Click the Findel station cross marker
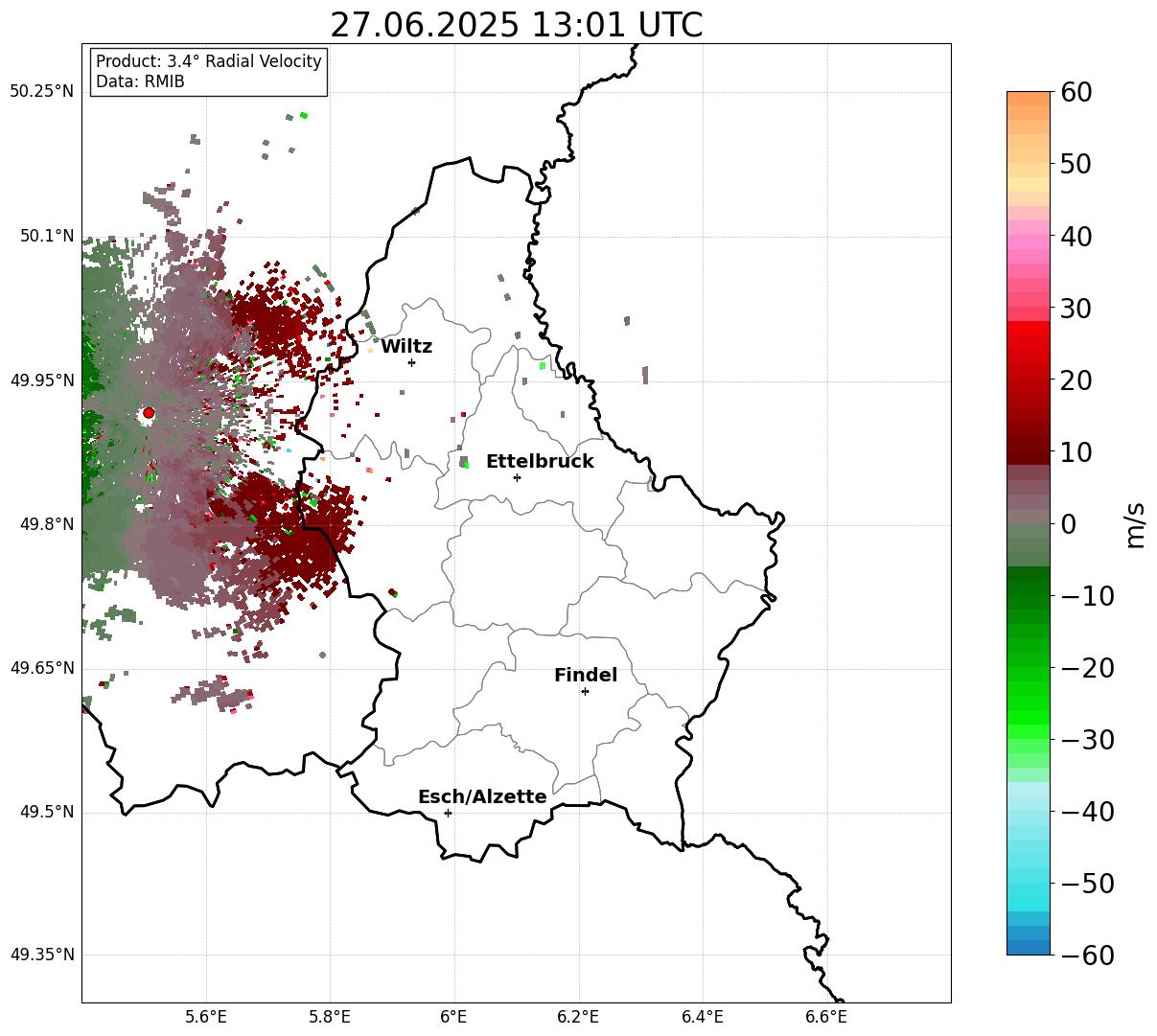The image size is (1157, 1036). 585,691
